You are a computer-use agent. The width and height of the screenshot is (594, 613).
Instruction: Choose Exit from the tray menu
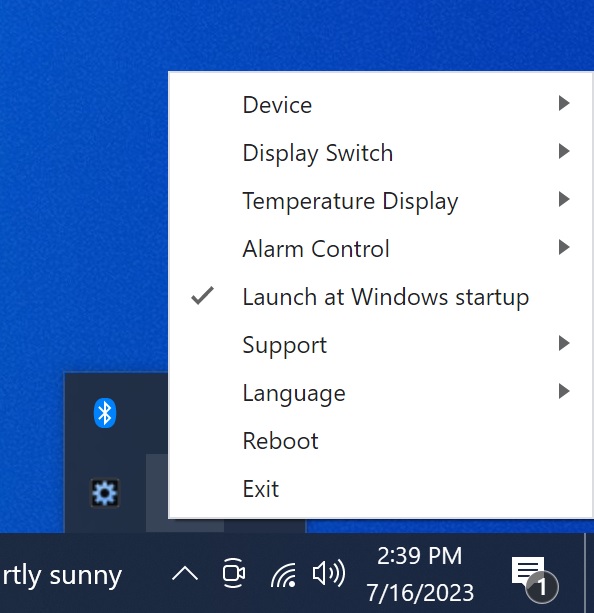click(x=380, y=489)
